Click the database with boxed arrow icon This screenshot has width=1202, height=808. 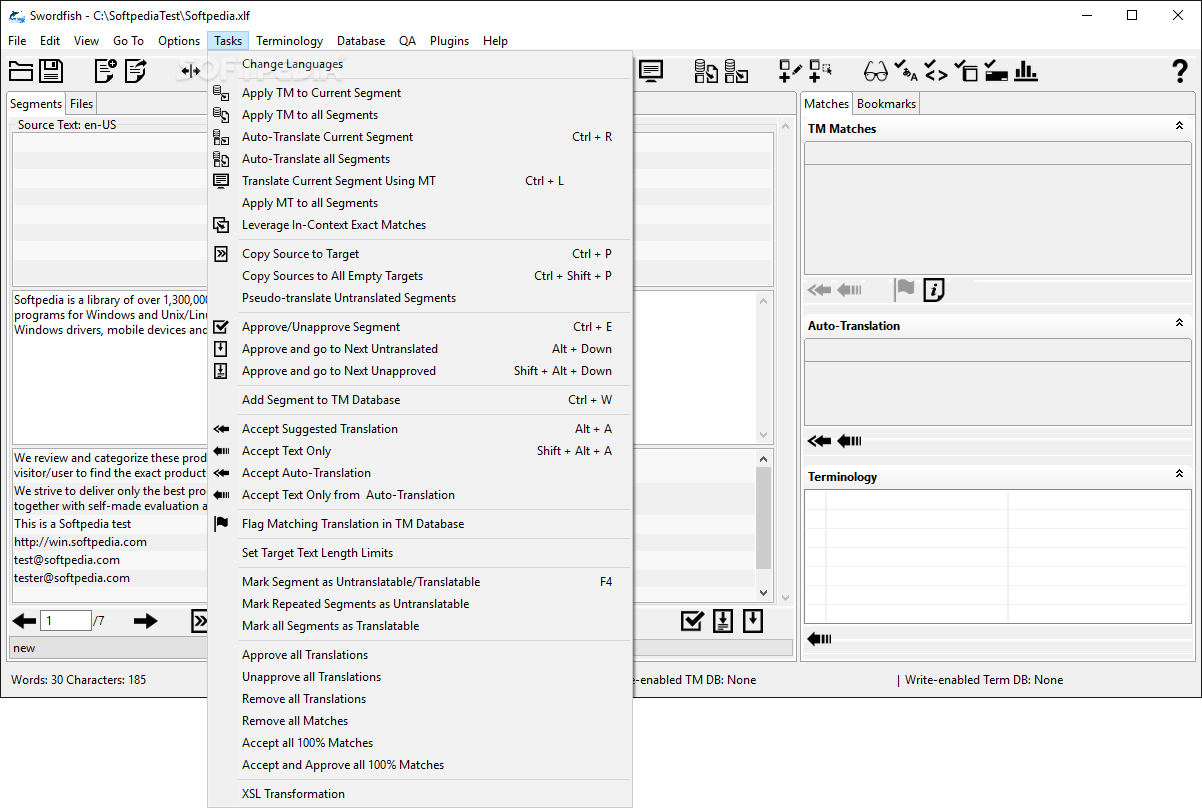click(x=737, y=71)
